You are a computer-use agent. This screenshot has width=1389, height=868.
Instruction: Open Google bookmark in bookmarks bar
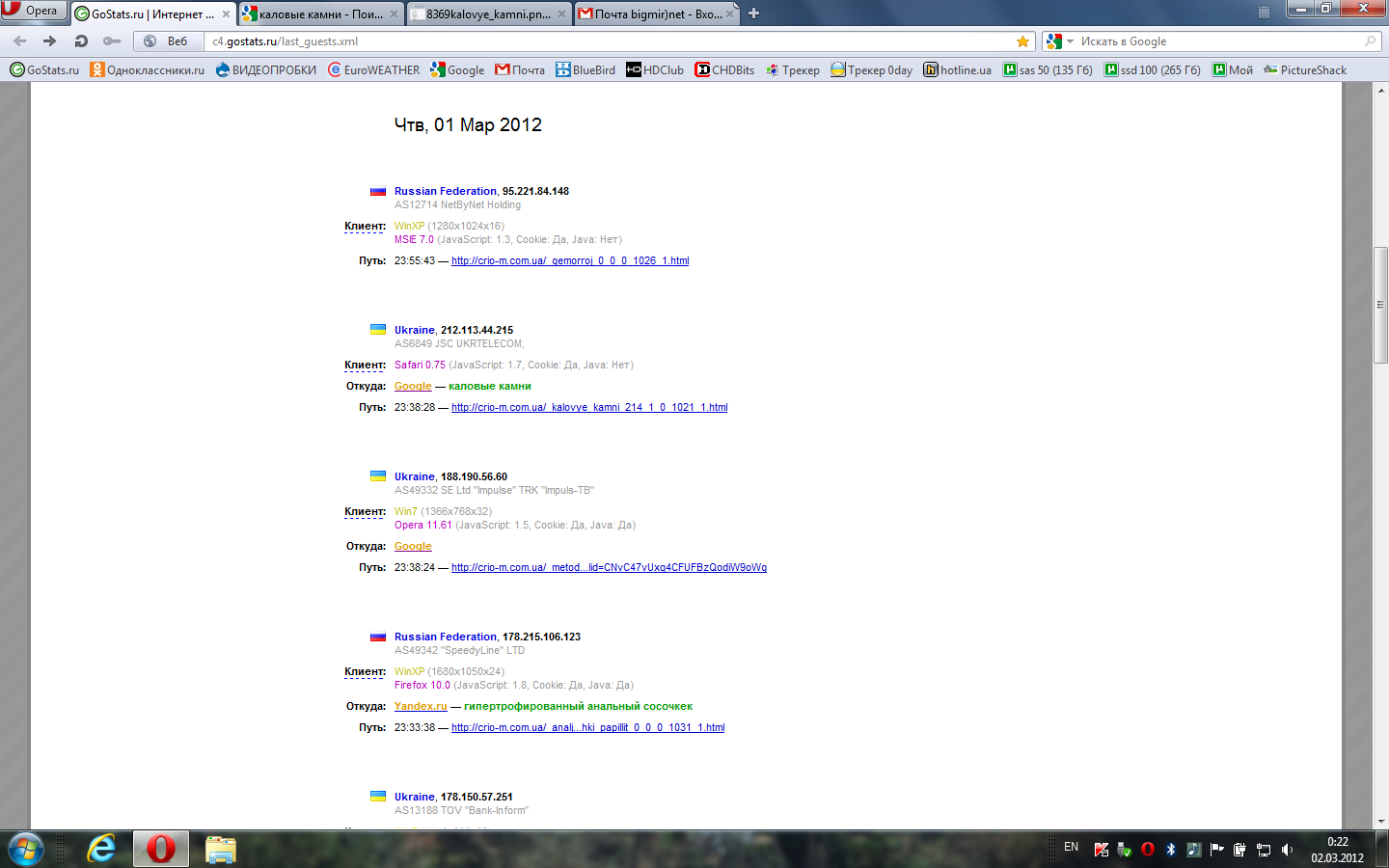[457, 69]
